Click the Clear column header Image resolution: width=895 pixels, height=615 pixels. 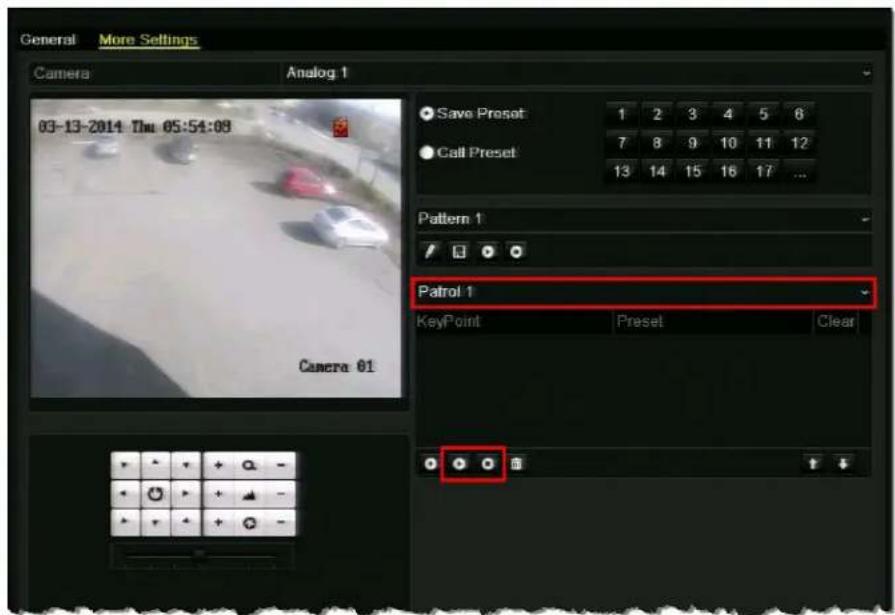(836, 321)
